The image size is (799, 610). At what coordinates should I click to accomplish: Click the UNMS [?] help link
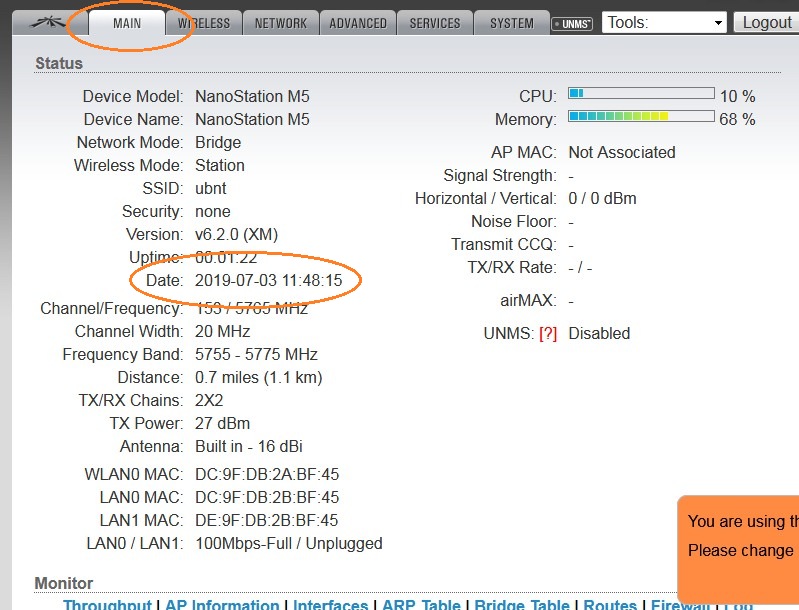548,333
